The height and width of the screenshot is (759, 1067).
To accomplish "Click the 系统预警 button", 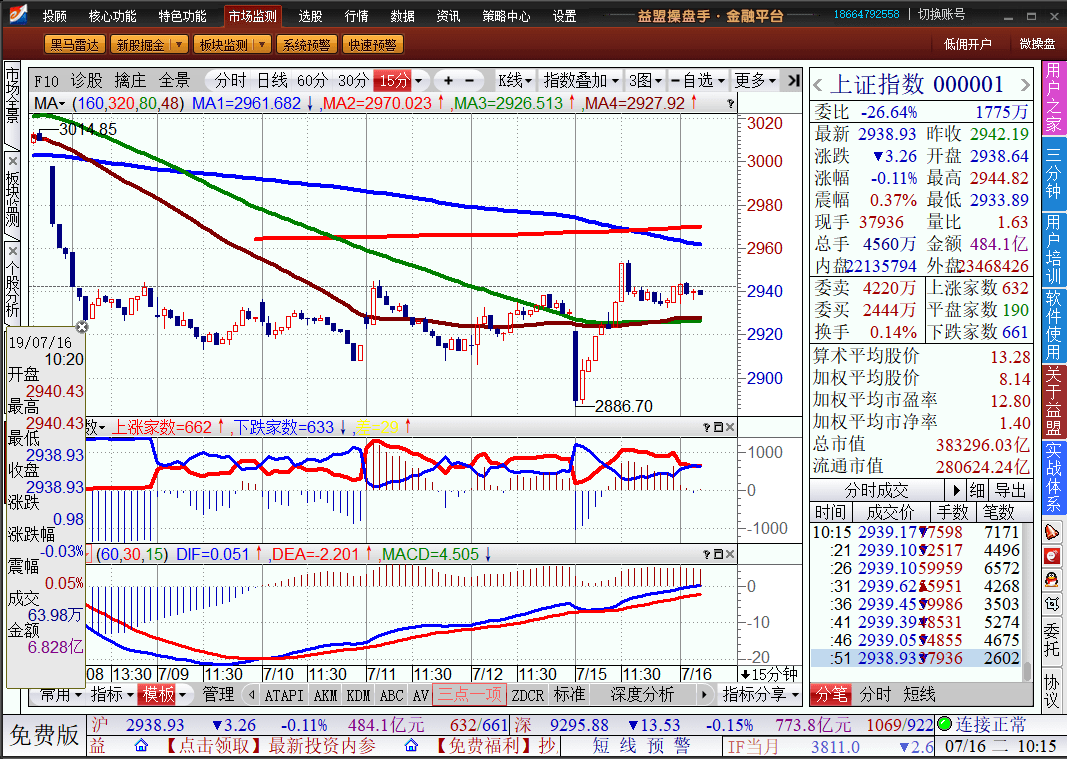I will [306, 45].
